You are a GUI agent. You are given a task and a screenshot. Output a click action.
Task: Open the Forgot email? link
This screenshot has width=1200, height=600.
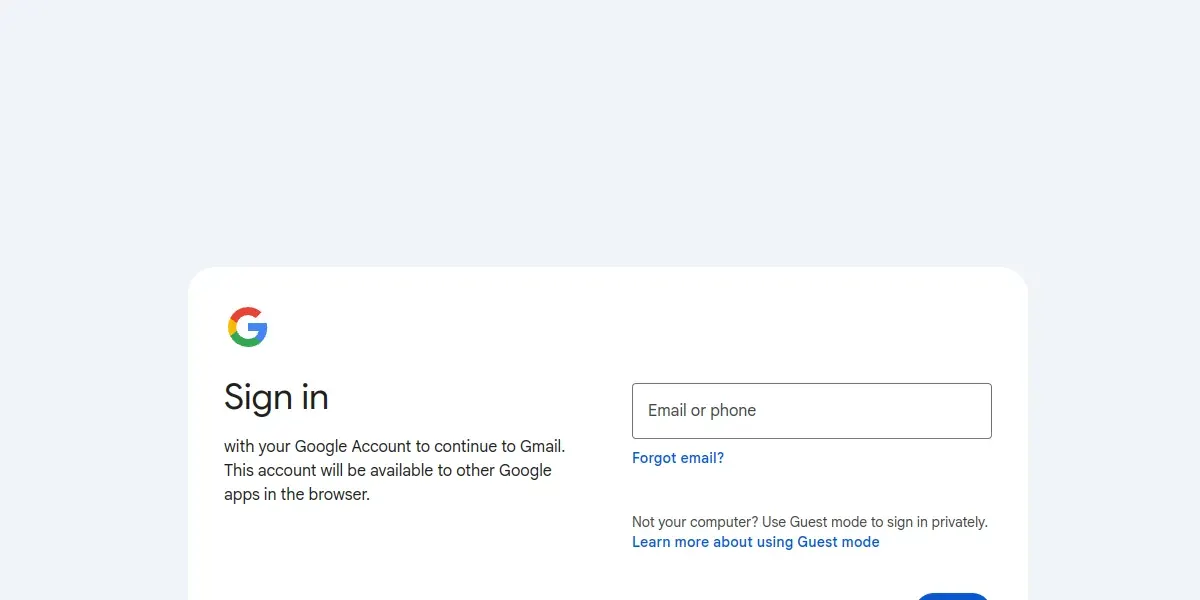tap(678, 458)
